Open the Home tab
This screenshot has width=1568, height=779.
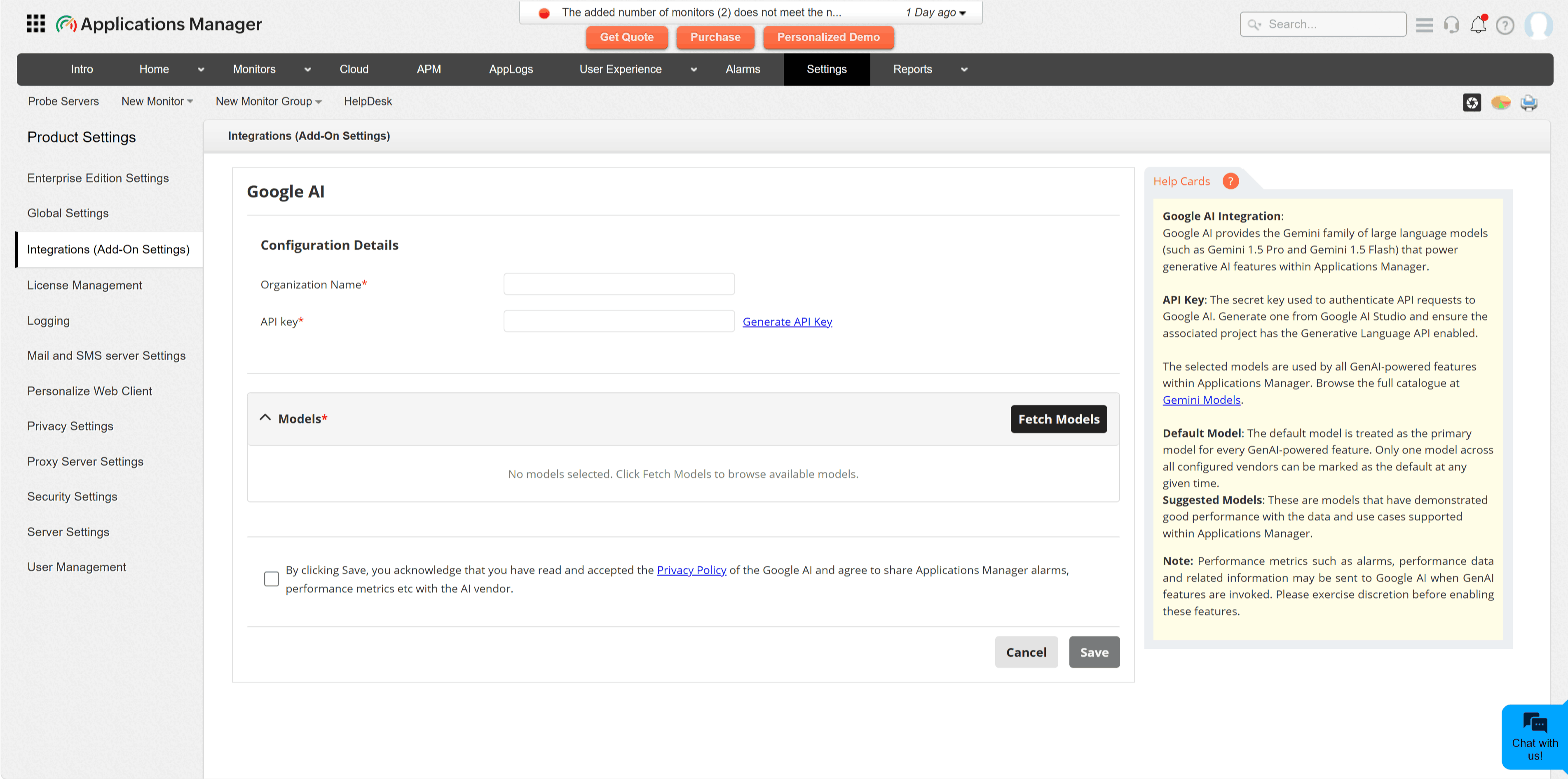tap(154, 69)
